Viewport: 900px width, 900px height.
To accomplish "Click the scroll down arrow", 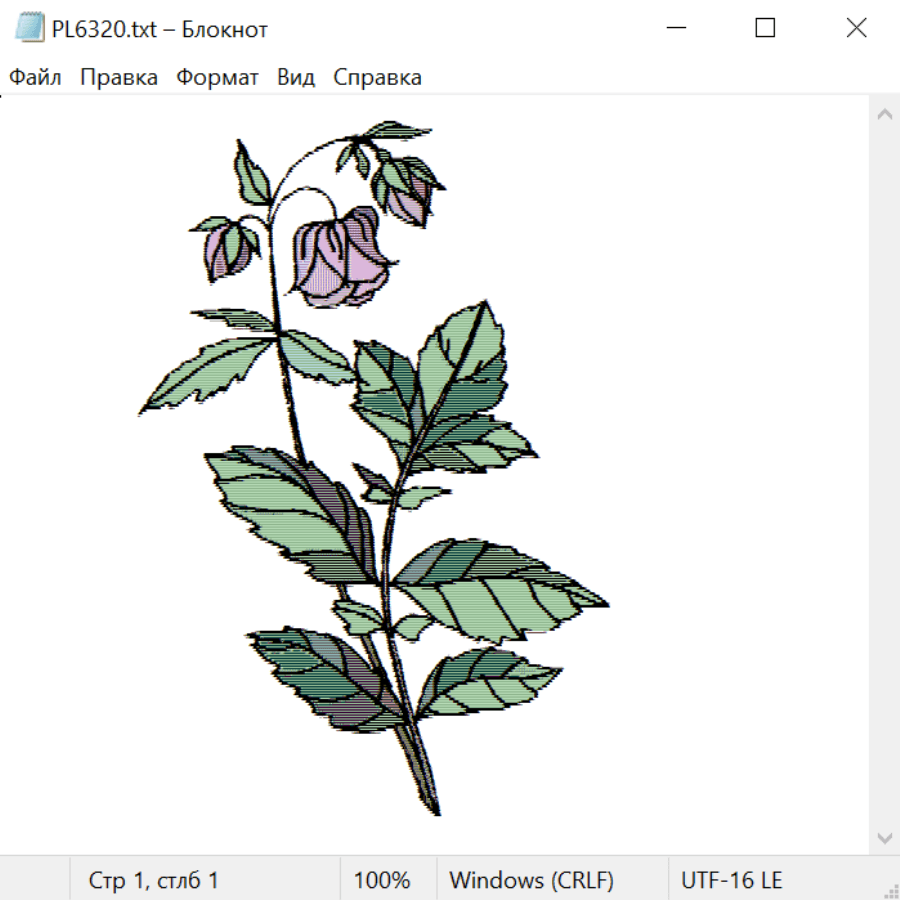I will (885, 838).
